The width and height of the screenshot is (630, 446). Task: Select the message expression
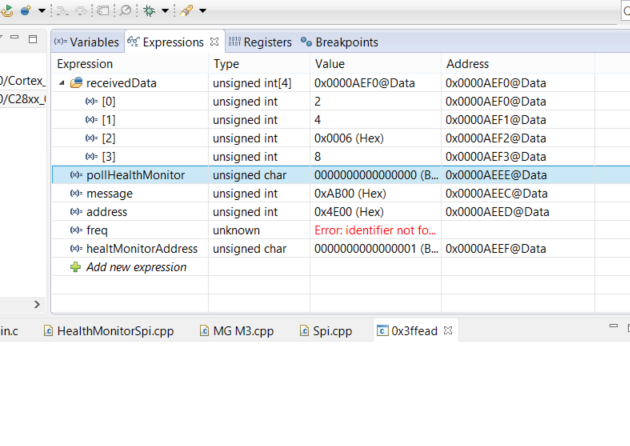coord(109,194)
